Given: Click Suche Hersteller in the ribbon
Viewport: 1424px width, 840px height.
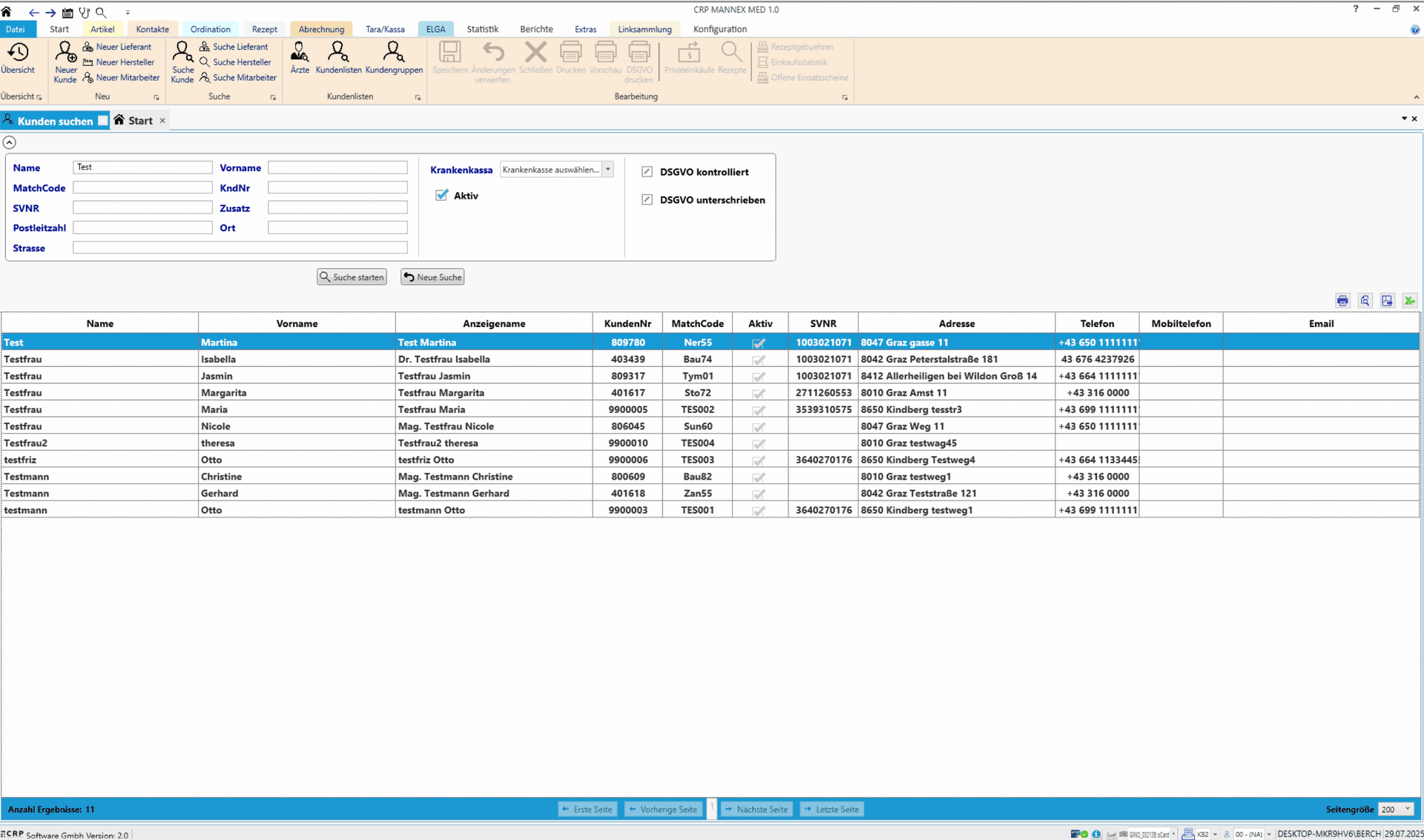Looking at the screenshot, I should (x=236, y=62).
